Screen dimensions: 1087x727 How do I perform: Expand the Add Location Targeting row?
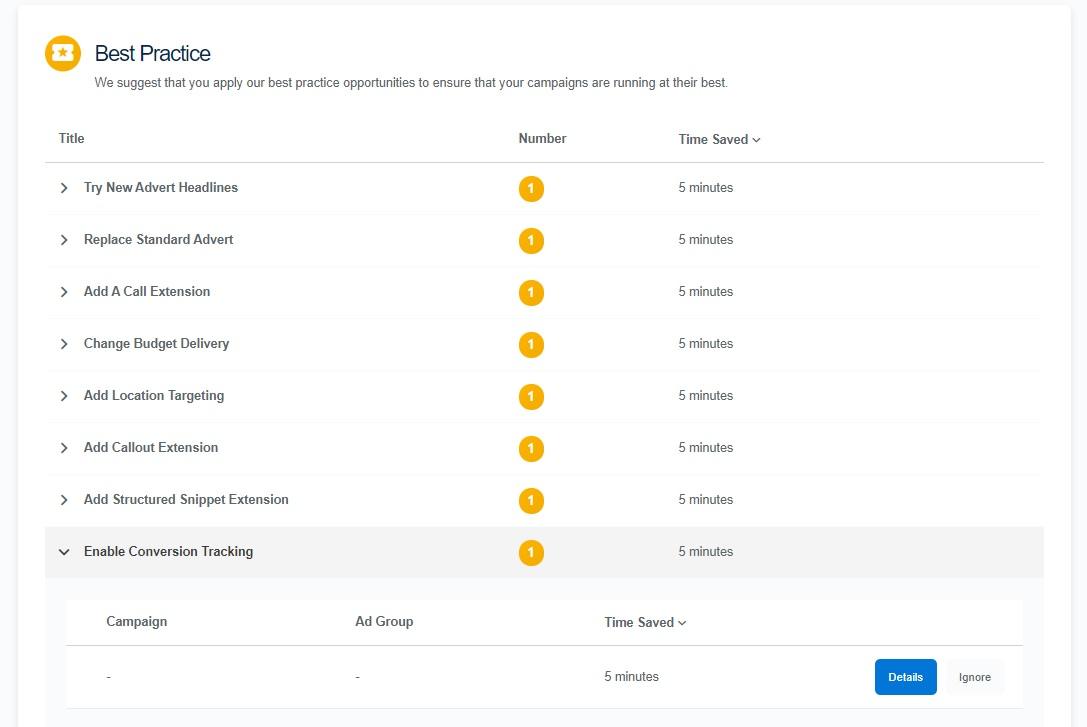pos(64,395)
